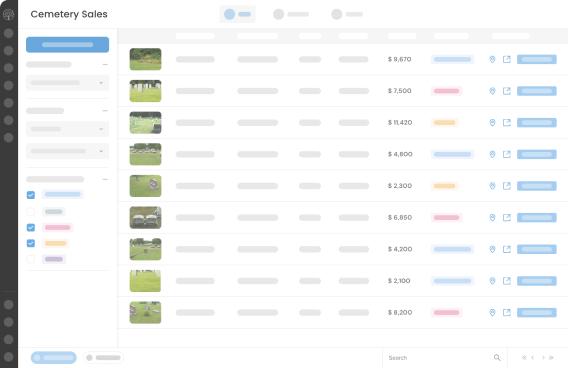
Task: Show map location for the $2,100 listing
Action: [x=492, y=281]
